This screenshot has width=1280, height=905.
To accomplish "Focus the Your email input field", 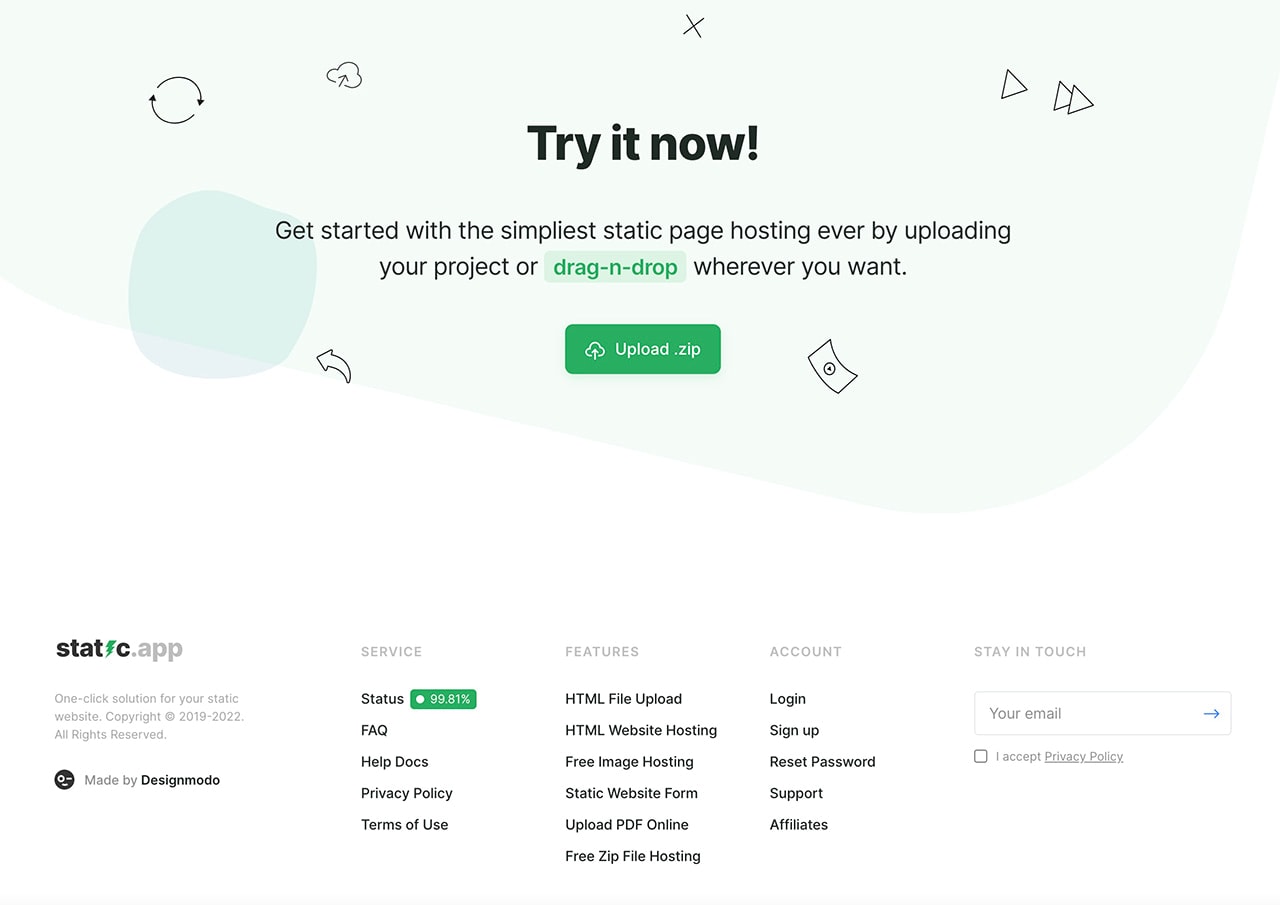I will tap(1102, 714).
